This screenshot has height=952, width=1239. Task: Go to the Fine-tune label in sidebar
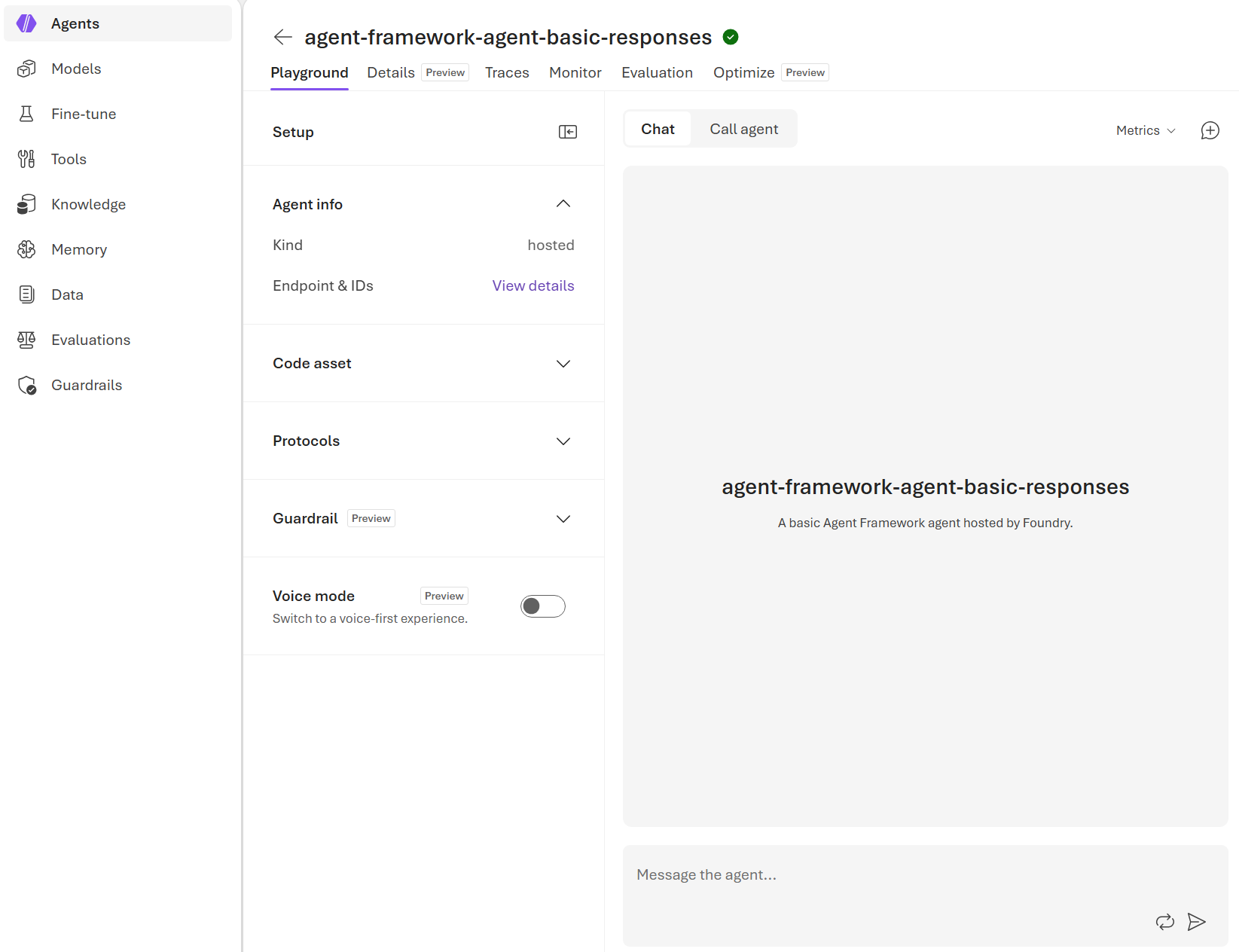(x=84, y=114)
